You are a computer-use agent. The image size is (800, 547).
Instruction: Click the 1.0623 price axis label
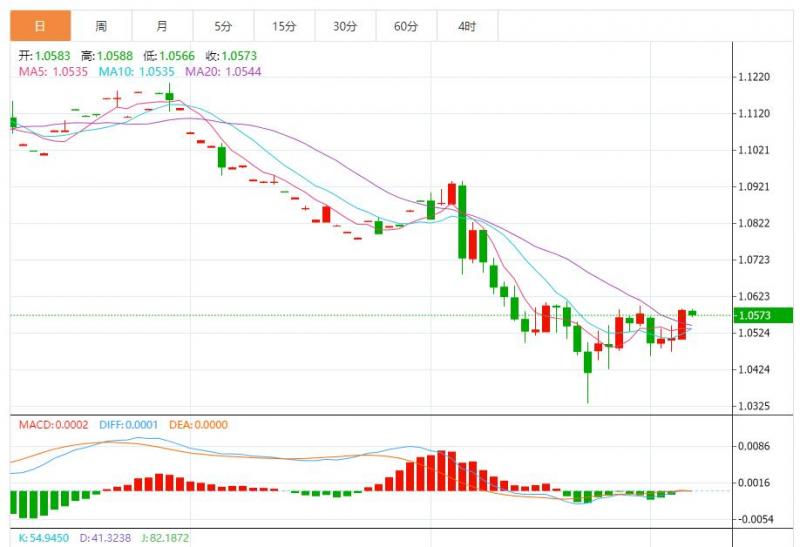click(755, 296)
